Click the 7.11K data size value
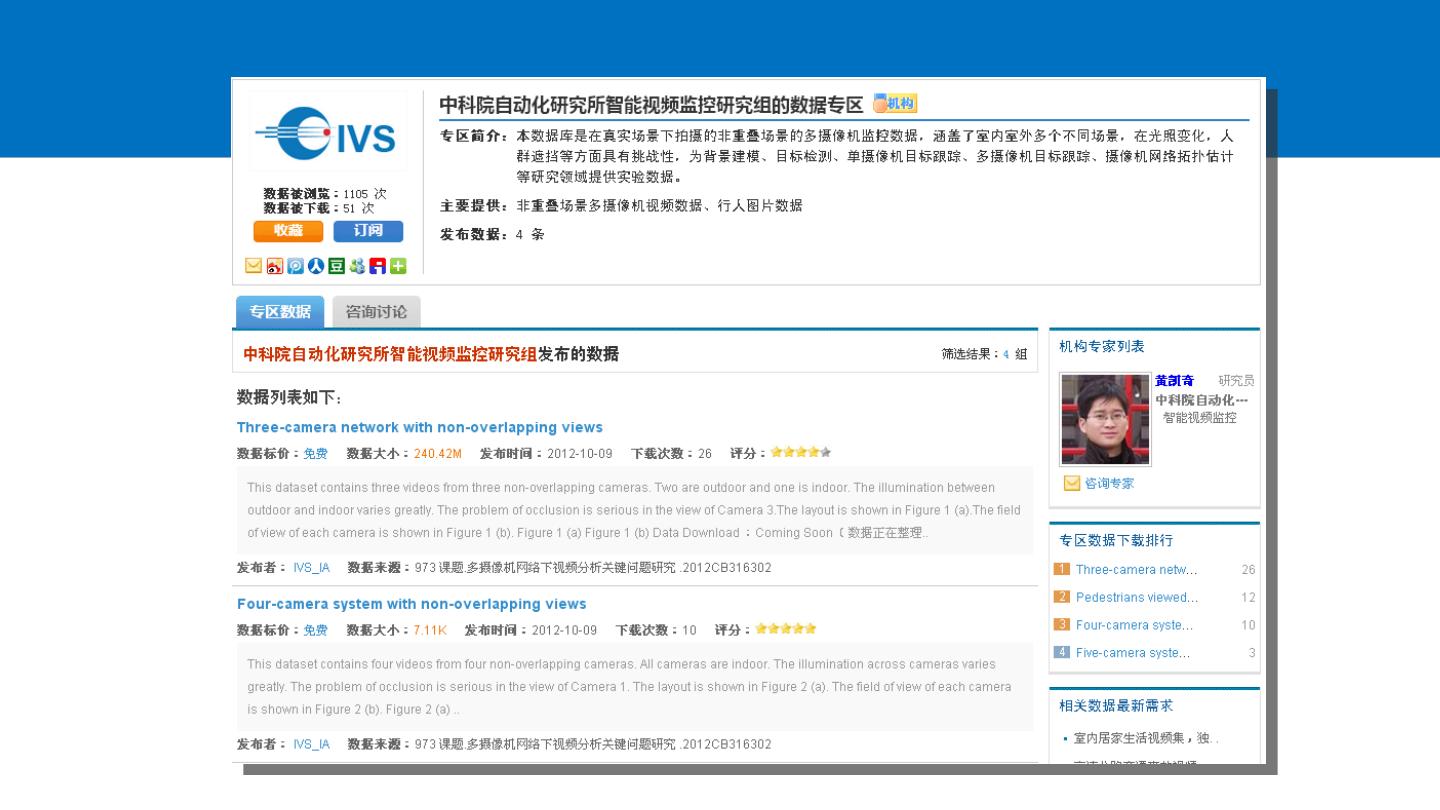 [x=430, y=630]
